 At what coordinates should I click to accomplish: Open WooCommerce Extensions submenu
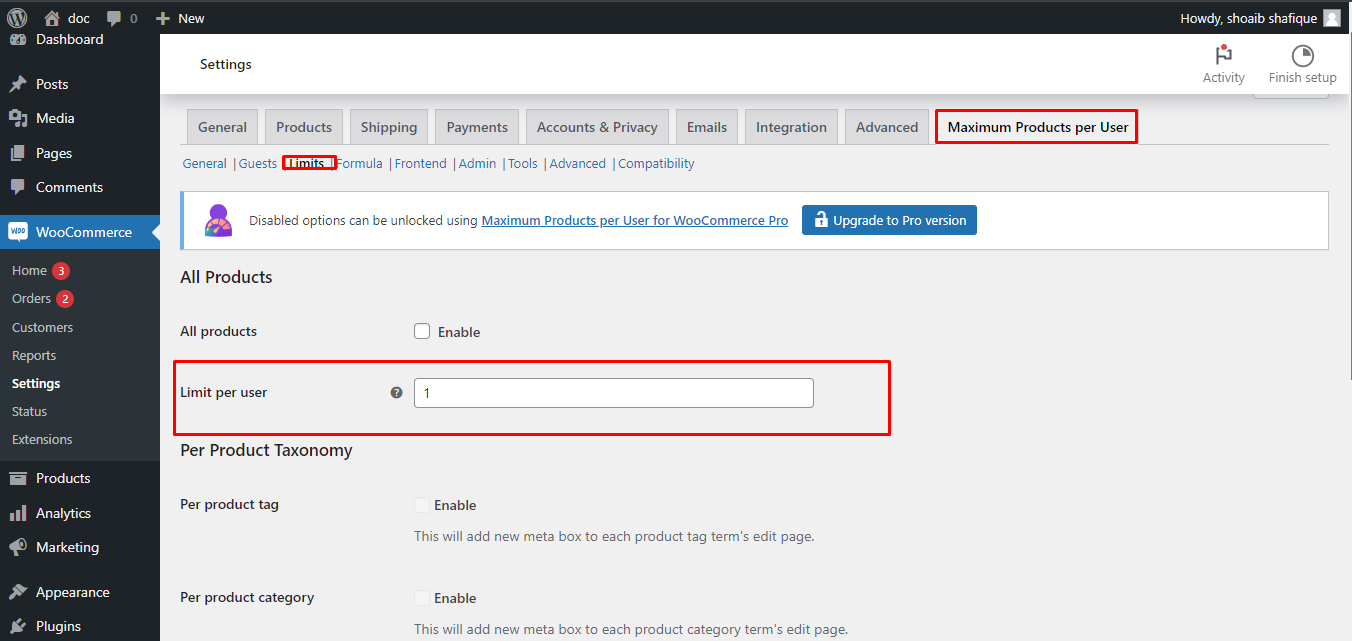coord(42,439)
